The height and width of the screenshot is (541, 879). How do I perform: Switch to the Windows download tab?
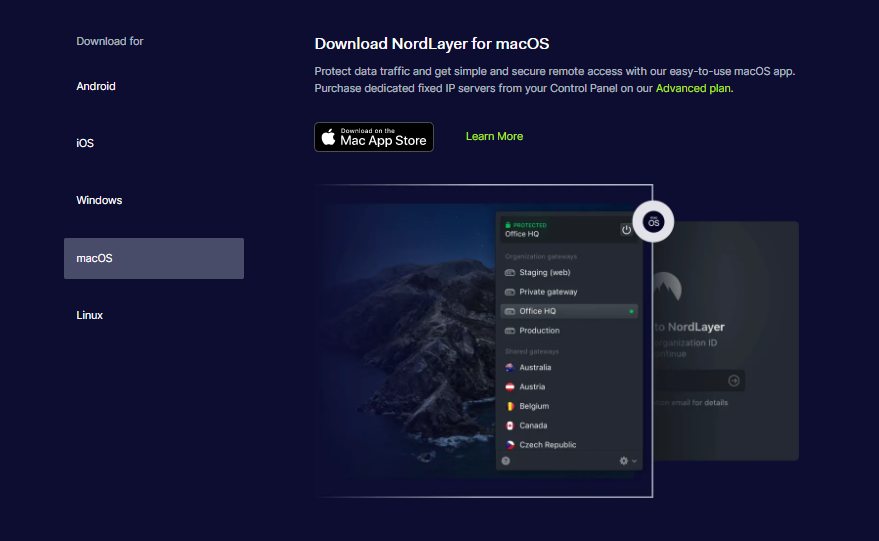[99, 200]
